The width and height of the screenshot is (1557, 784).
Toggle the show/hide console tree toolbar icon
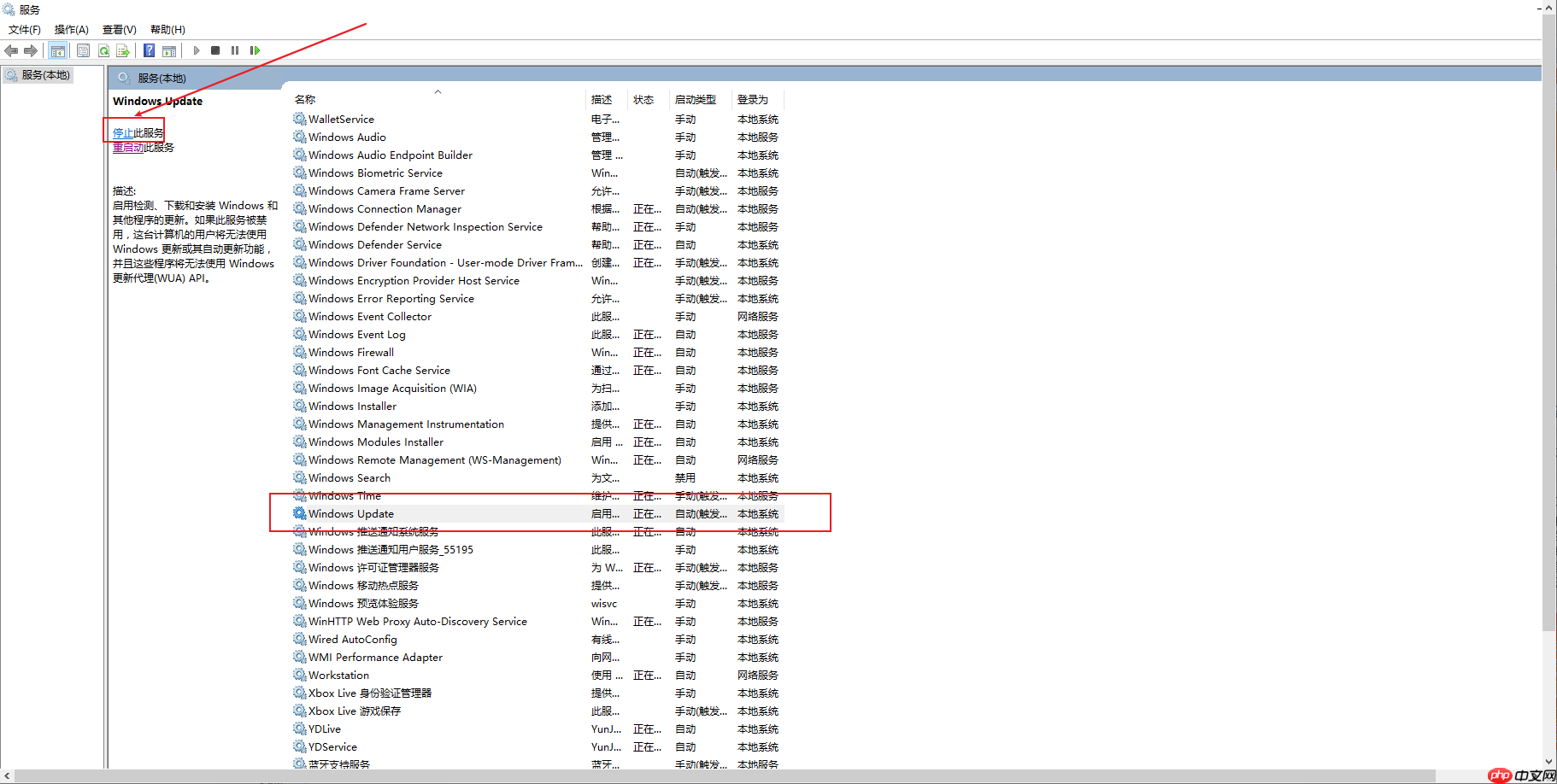(x=57, y=50)
